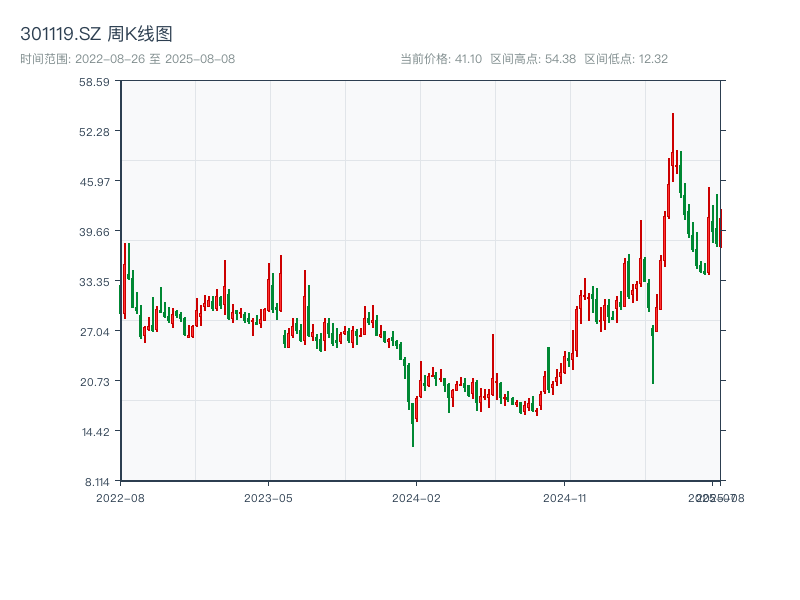Click the period high 区间高点: 54.38
Viewport: 800px width, 600px height.
(533, 59)
